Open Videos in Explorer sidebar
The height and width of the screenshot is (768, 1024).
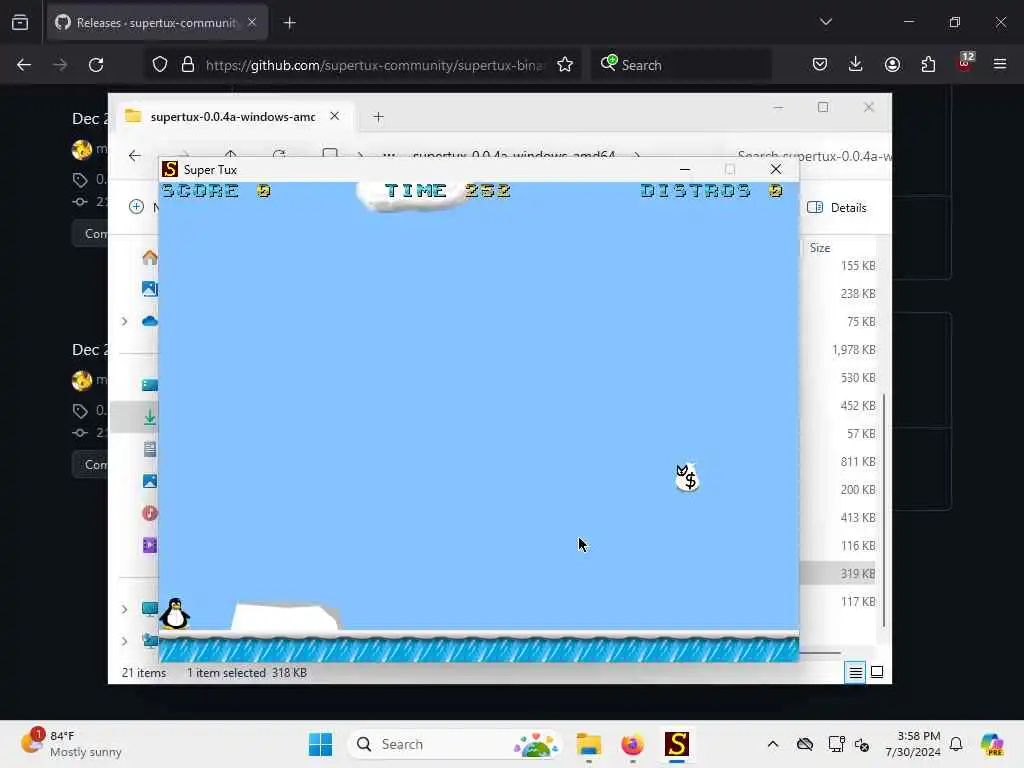[150, 545]
